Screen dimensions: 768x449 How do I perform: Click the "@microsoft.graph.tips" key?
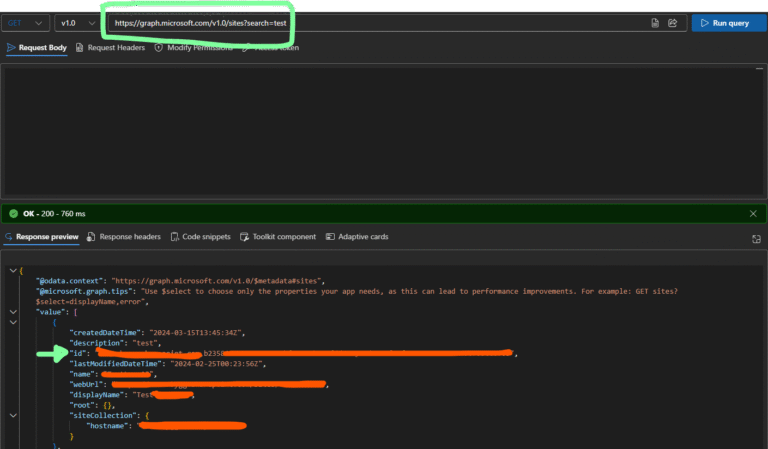(82, 291)
